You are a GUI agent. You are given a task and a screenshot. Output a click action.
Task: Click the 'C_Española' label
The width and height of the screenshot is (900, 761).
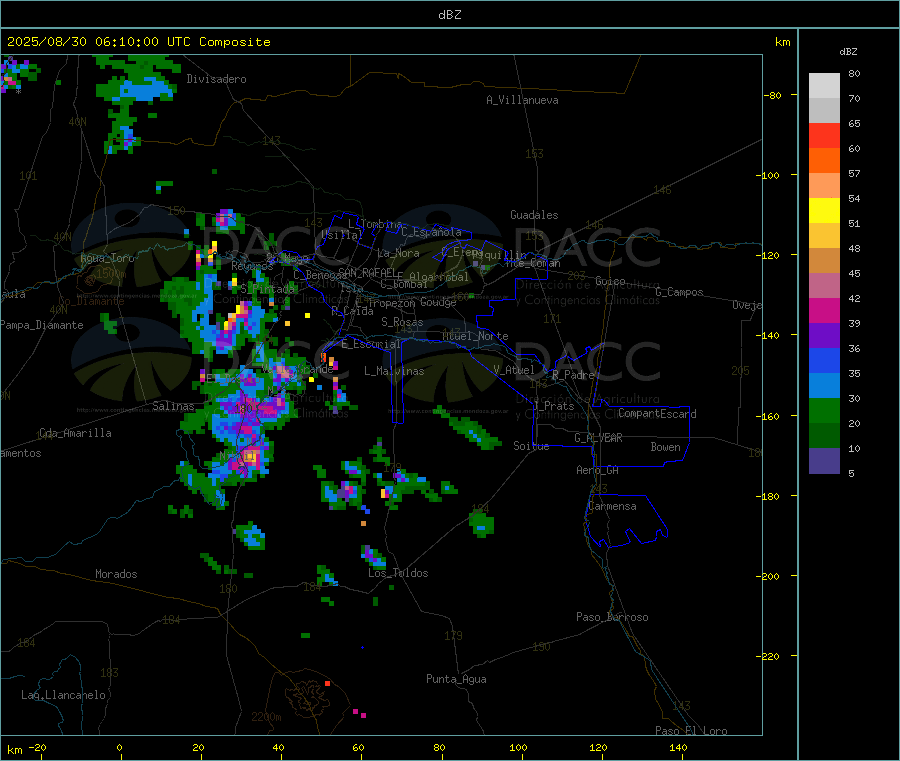(431, 232)
